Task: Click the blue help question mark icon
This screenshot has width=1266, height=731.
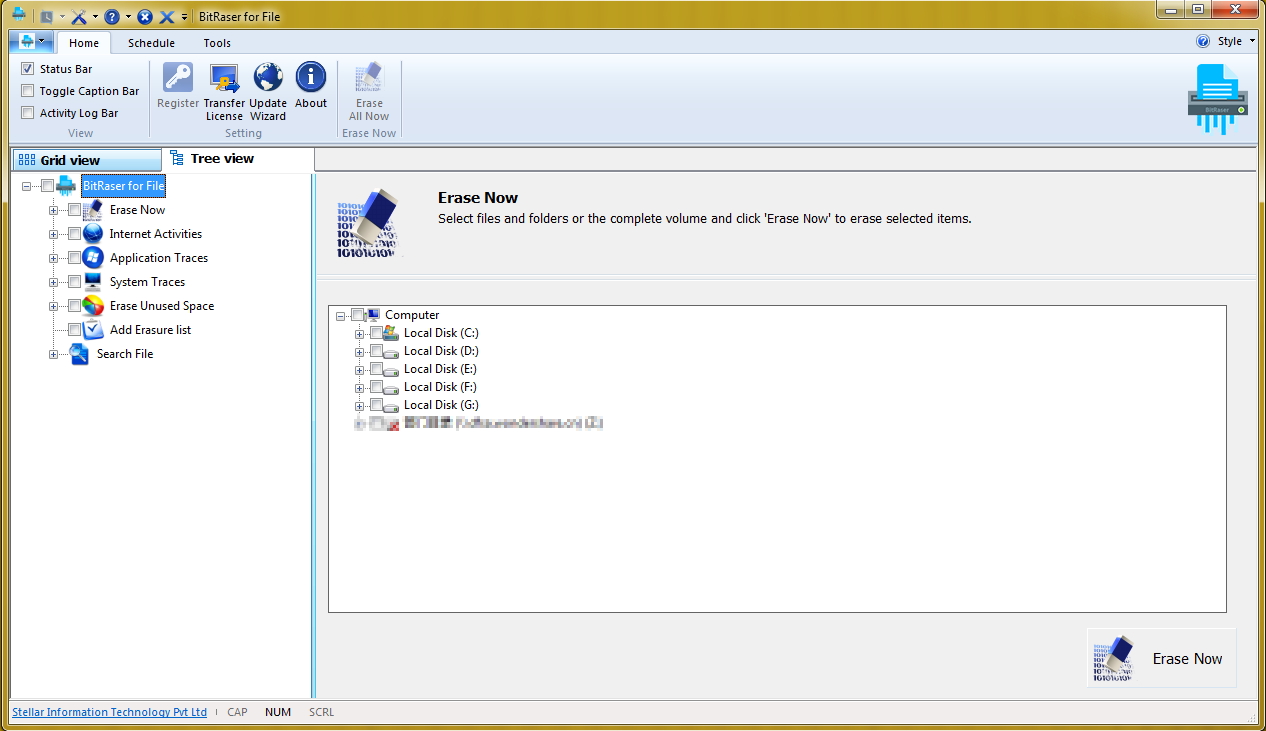Action: click(x=112, y=17)
